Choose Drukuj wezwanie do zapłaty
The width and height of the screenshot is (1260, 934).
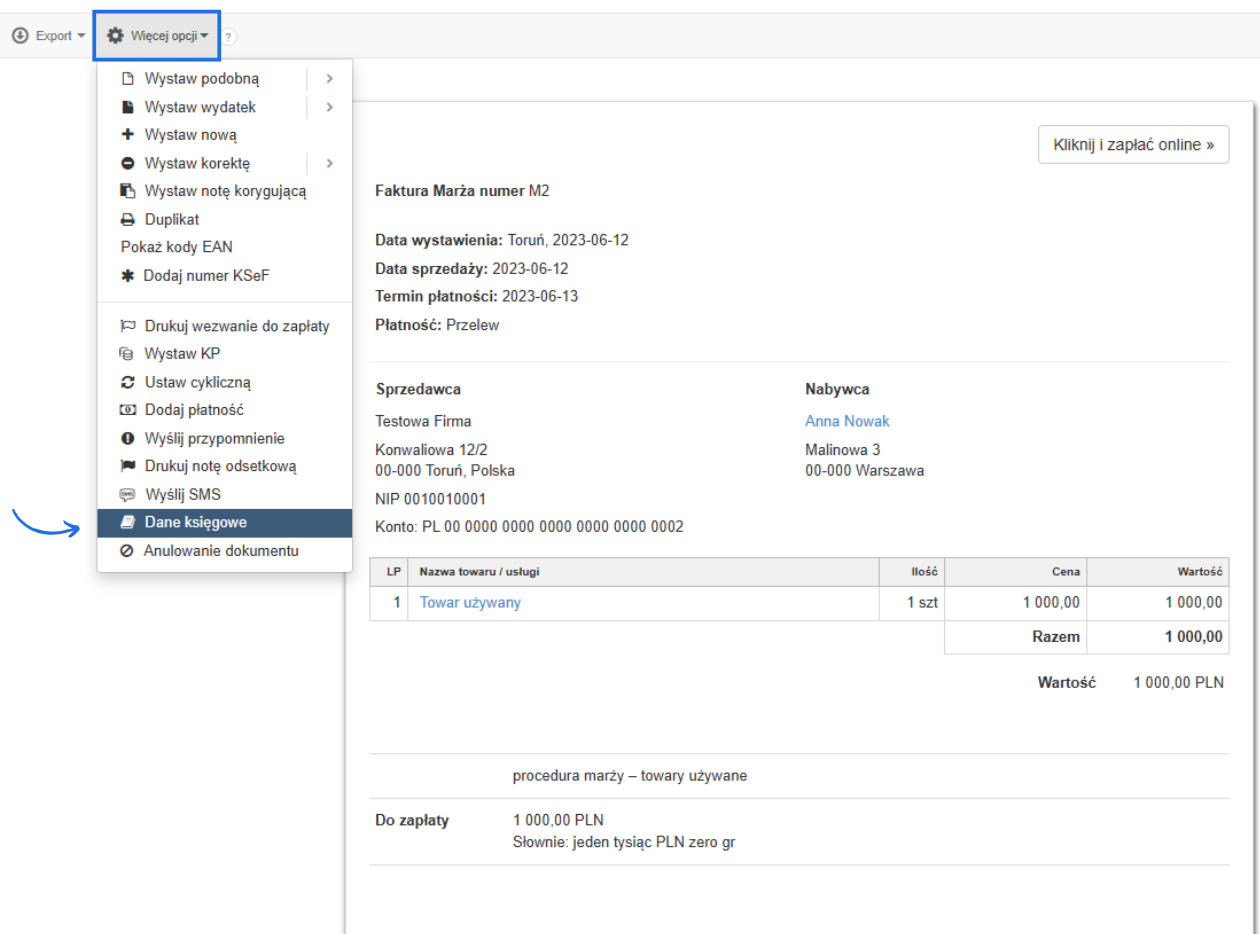pyautogui.click(x=236, y=326)
